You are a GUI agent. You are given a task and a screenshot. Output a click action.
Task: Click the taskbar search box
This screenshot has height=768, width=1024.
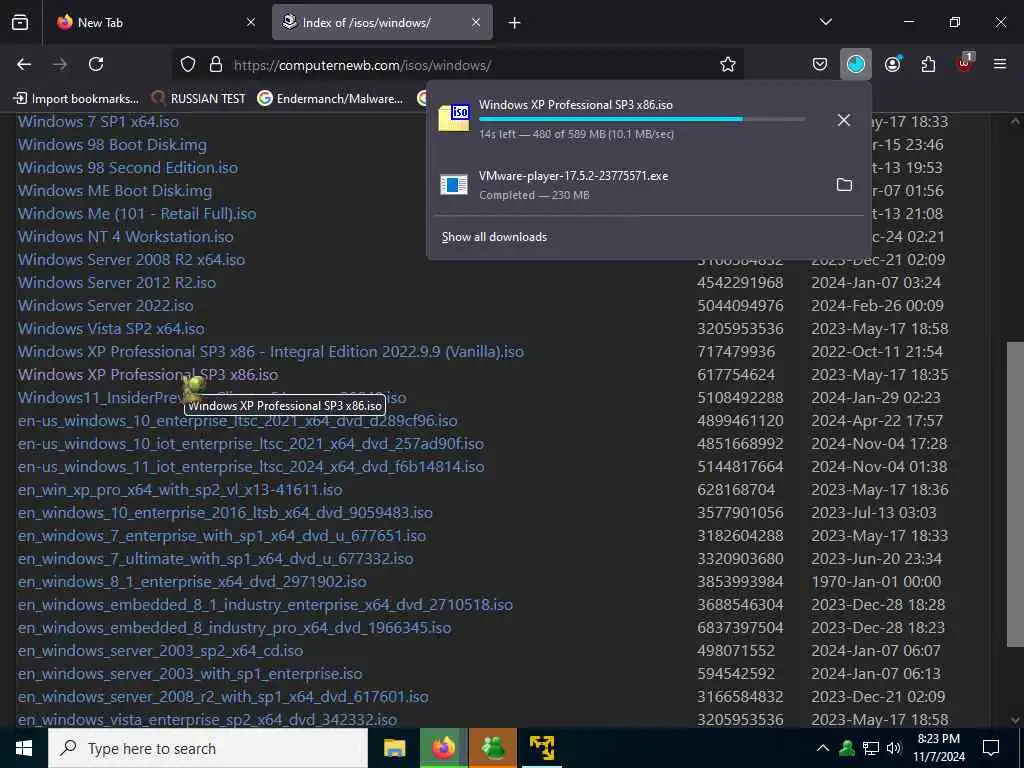click(208, 748)
